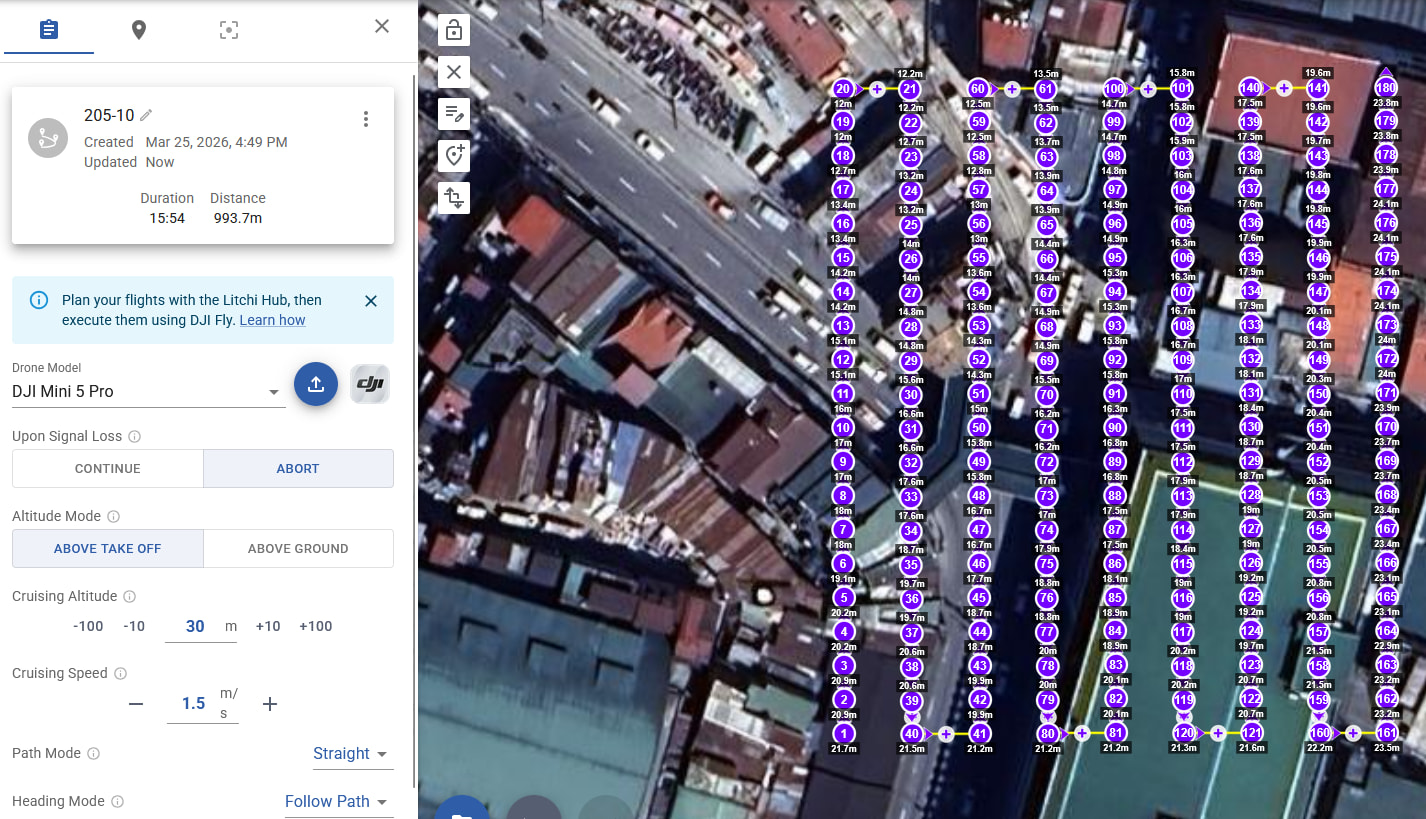1426x819 pixels.
Task: Increase cruising speed with plus button
Action: pos(269,704)
